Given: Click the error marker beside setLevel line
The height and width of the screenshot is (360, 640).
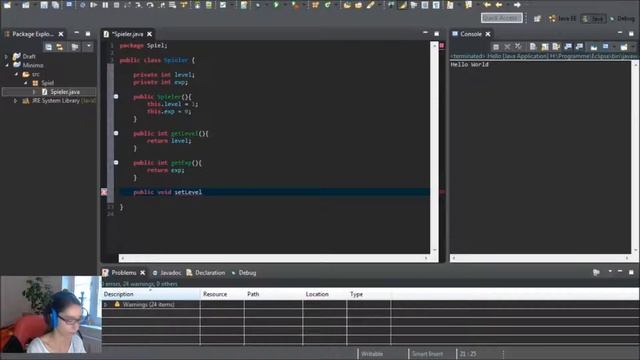Looking at the screenshot, I should click(104, 192).
